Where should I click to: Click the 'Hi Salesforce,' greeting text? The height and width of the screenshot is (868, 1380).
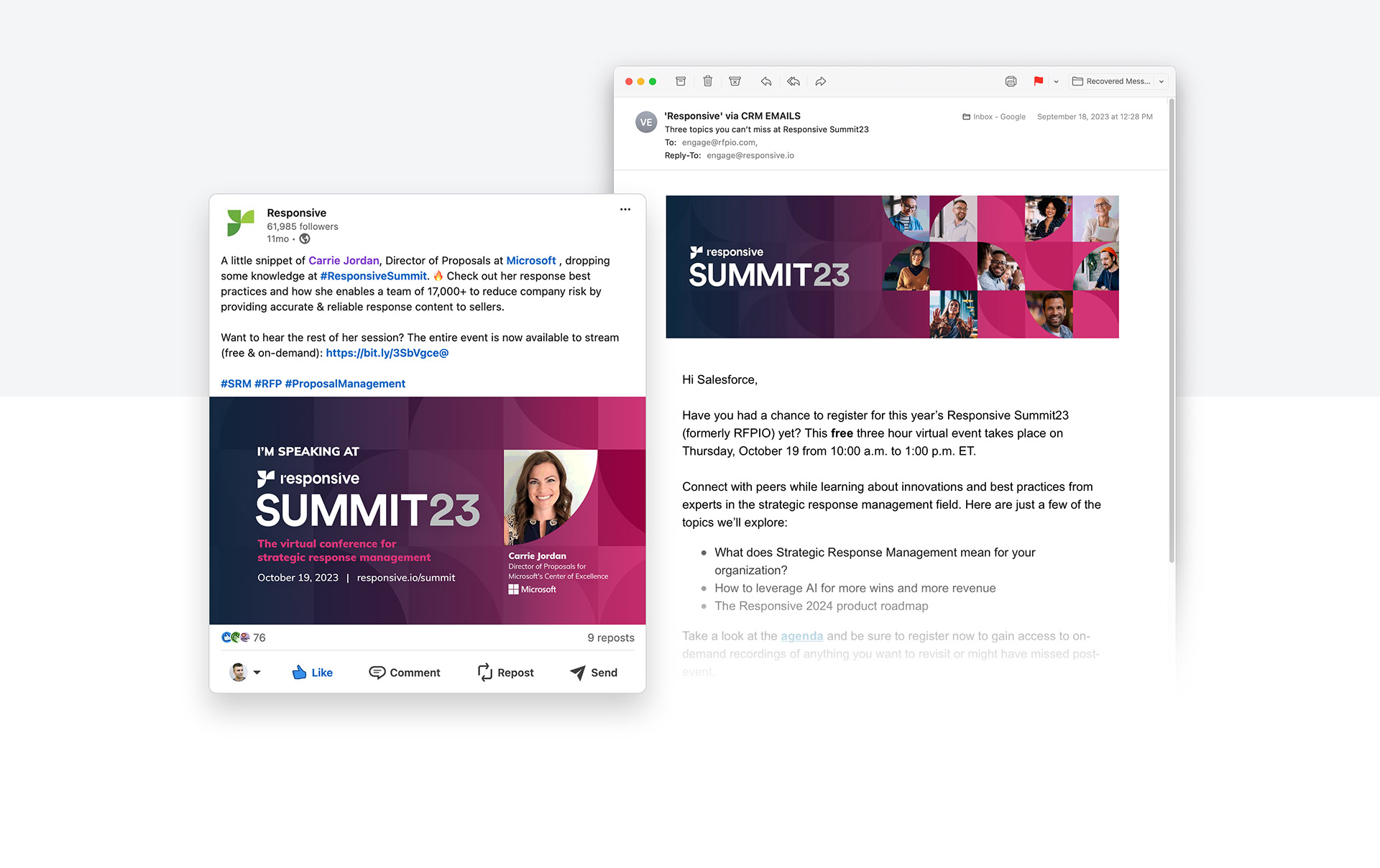[719, 379]
